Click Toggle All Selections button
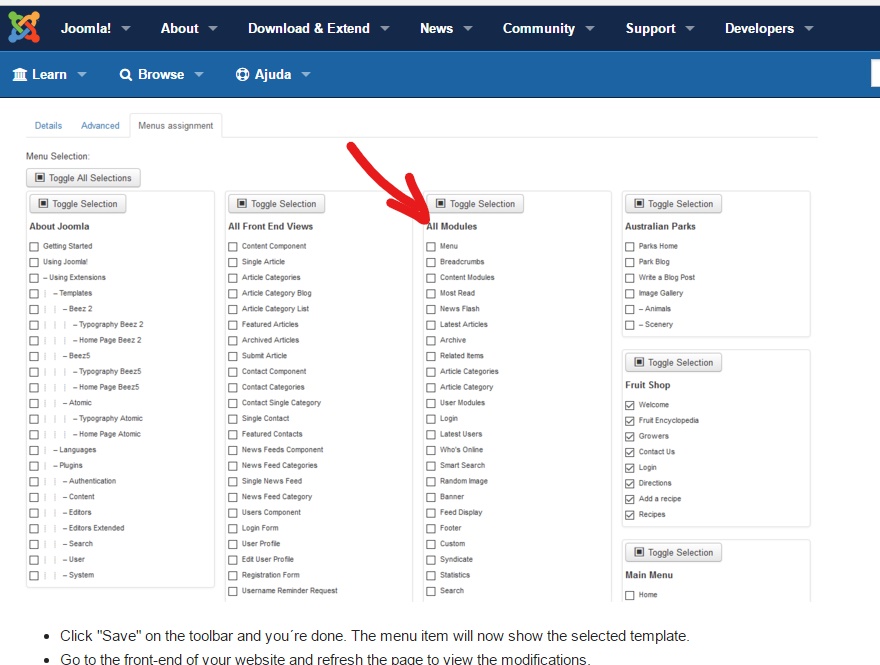Screen dimensions: 880x665 [x=83, y=178]
